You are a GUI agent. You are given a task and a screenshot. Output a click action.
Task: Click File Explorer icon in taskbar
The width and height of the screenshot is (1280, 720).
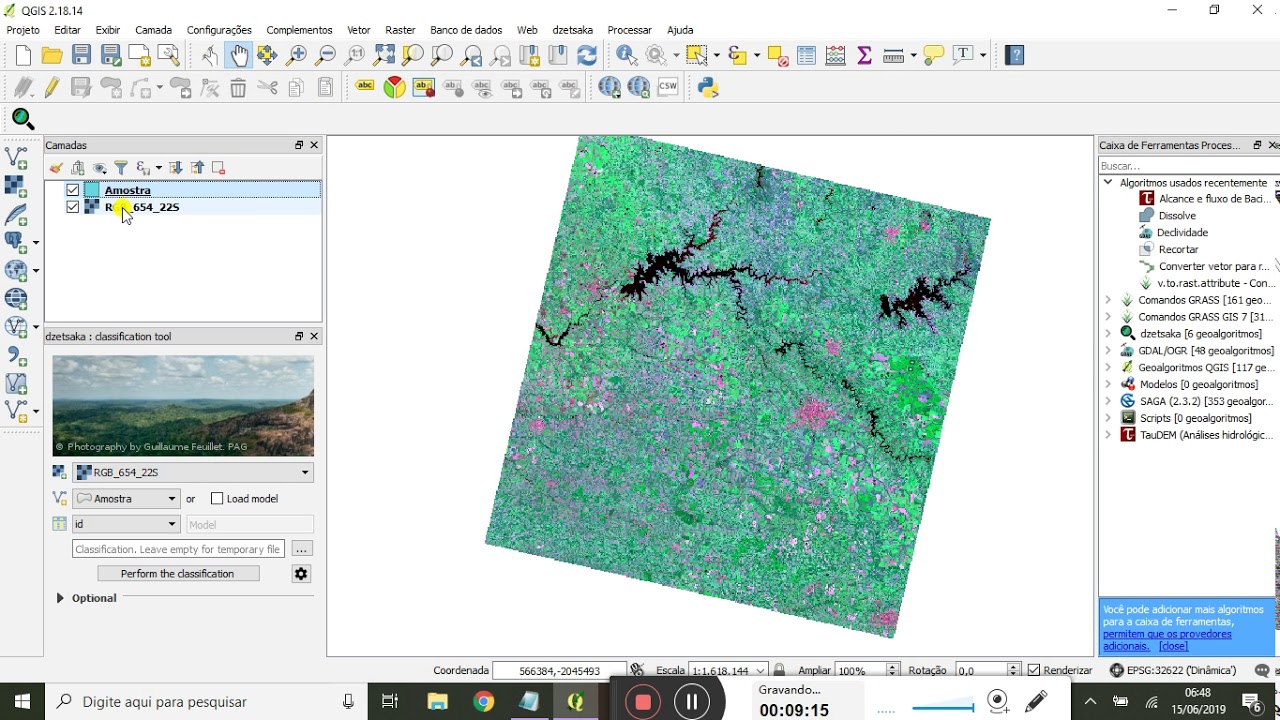437,702
